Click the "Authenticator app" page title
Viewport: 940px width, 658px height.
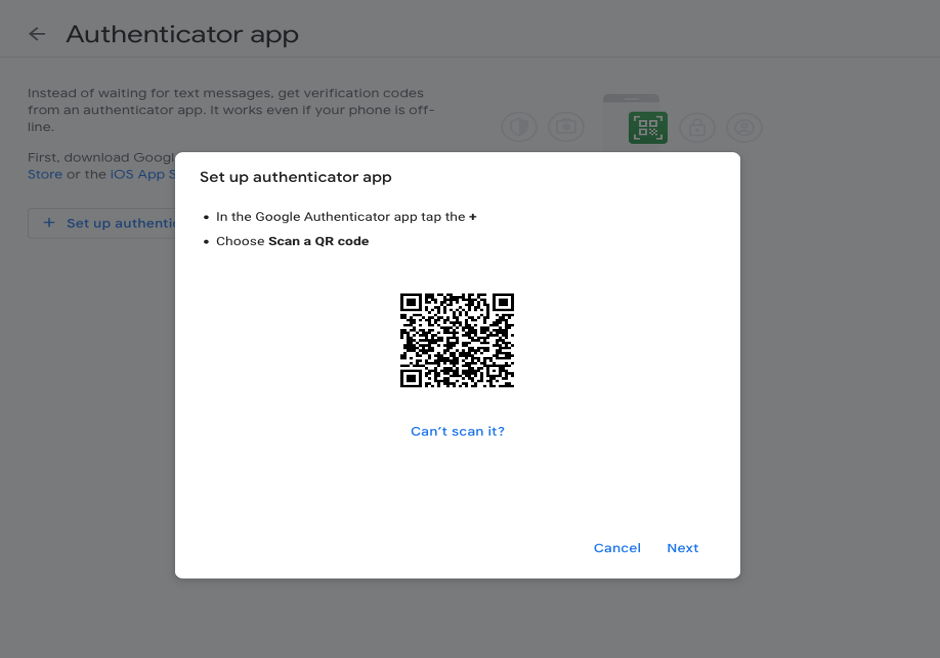[182, 34]
